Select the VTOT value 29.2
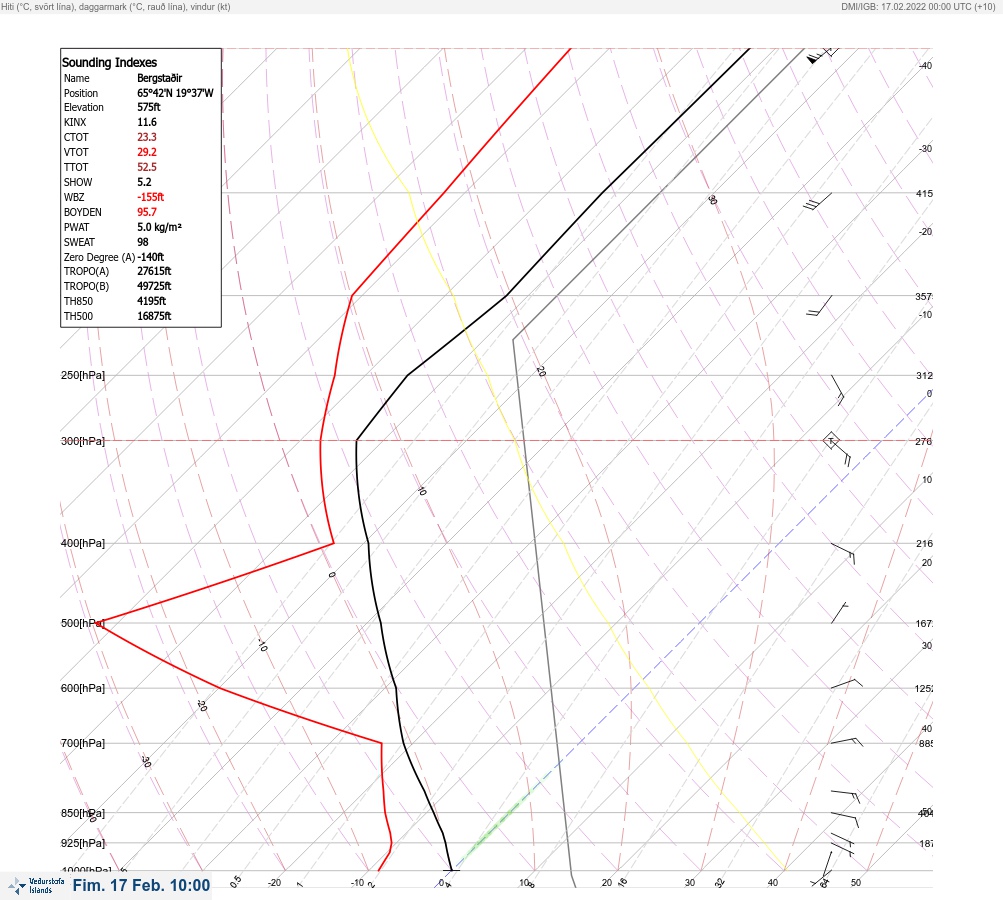 (x=146, y=152)
